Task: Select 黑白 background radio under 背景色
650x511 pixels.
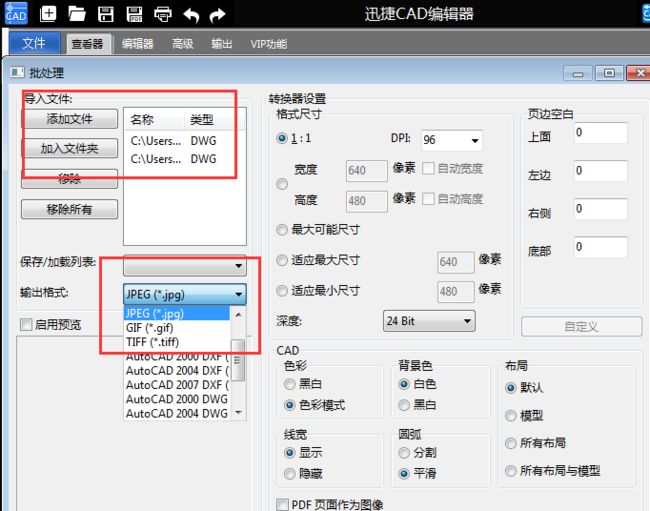Action: 404,405
